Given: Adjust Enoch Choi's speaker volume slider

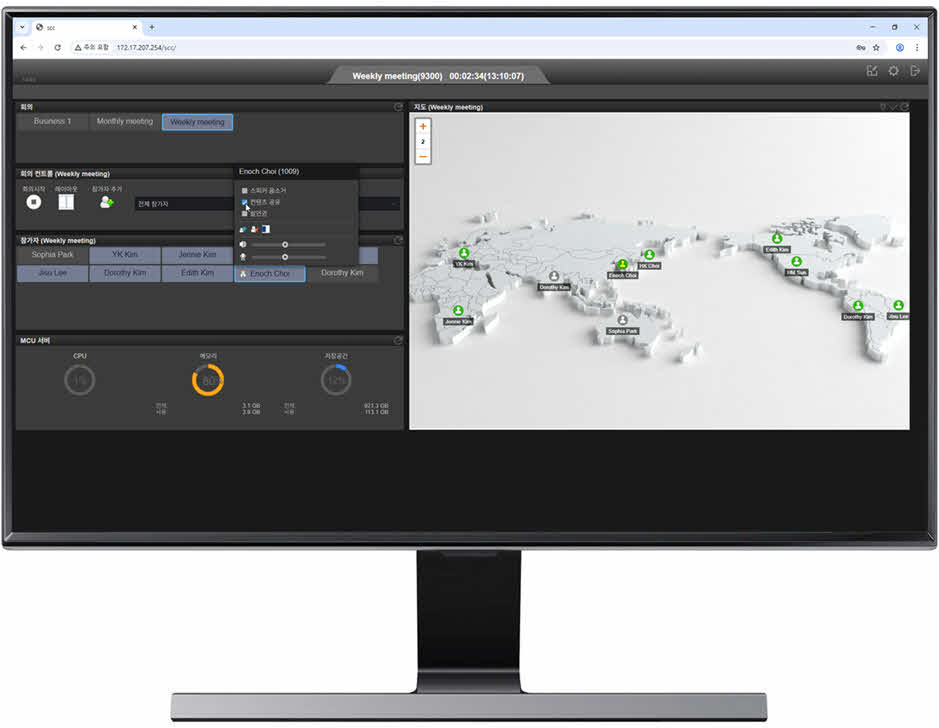Looking at the screenshot, I should [286, 244].
